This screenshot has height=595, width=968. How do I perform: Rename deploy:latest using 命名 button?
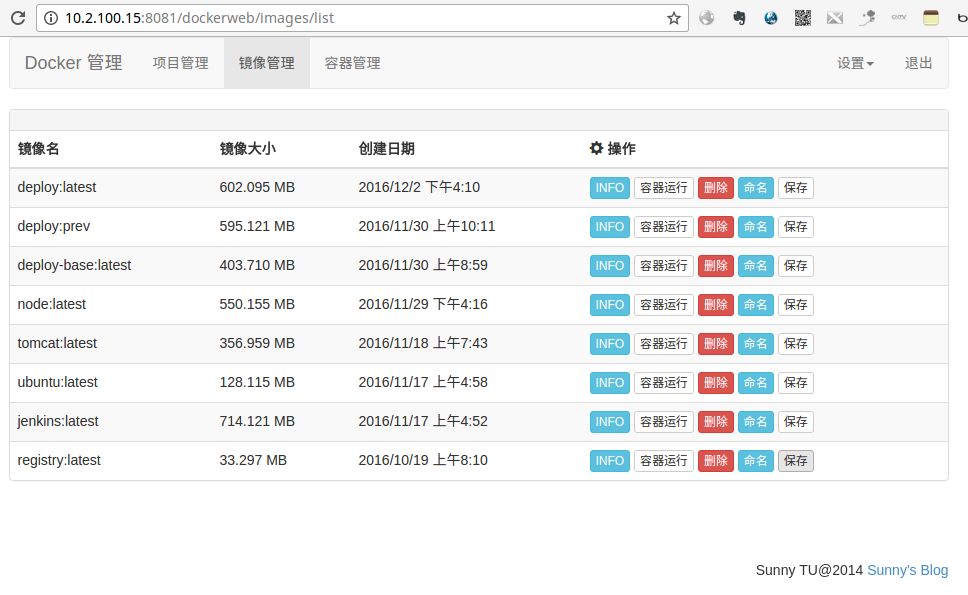click(756, 188)
